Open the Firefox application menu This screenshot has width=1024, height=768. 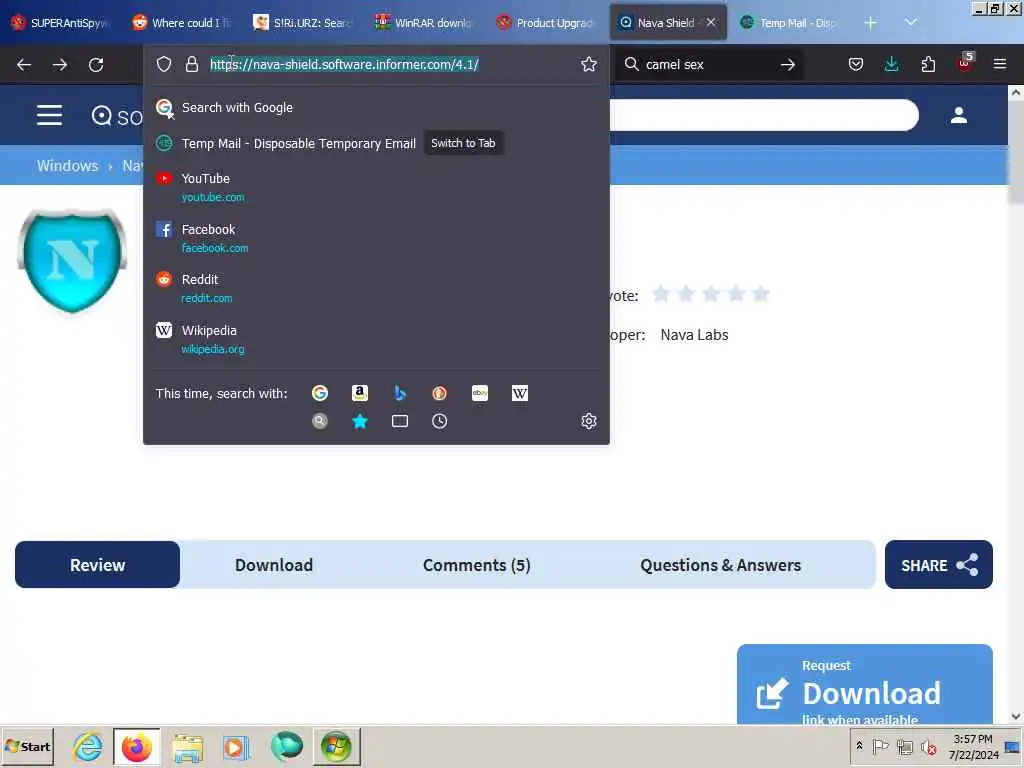pyautogui.click(x=1000, y=64)
